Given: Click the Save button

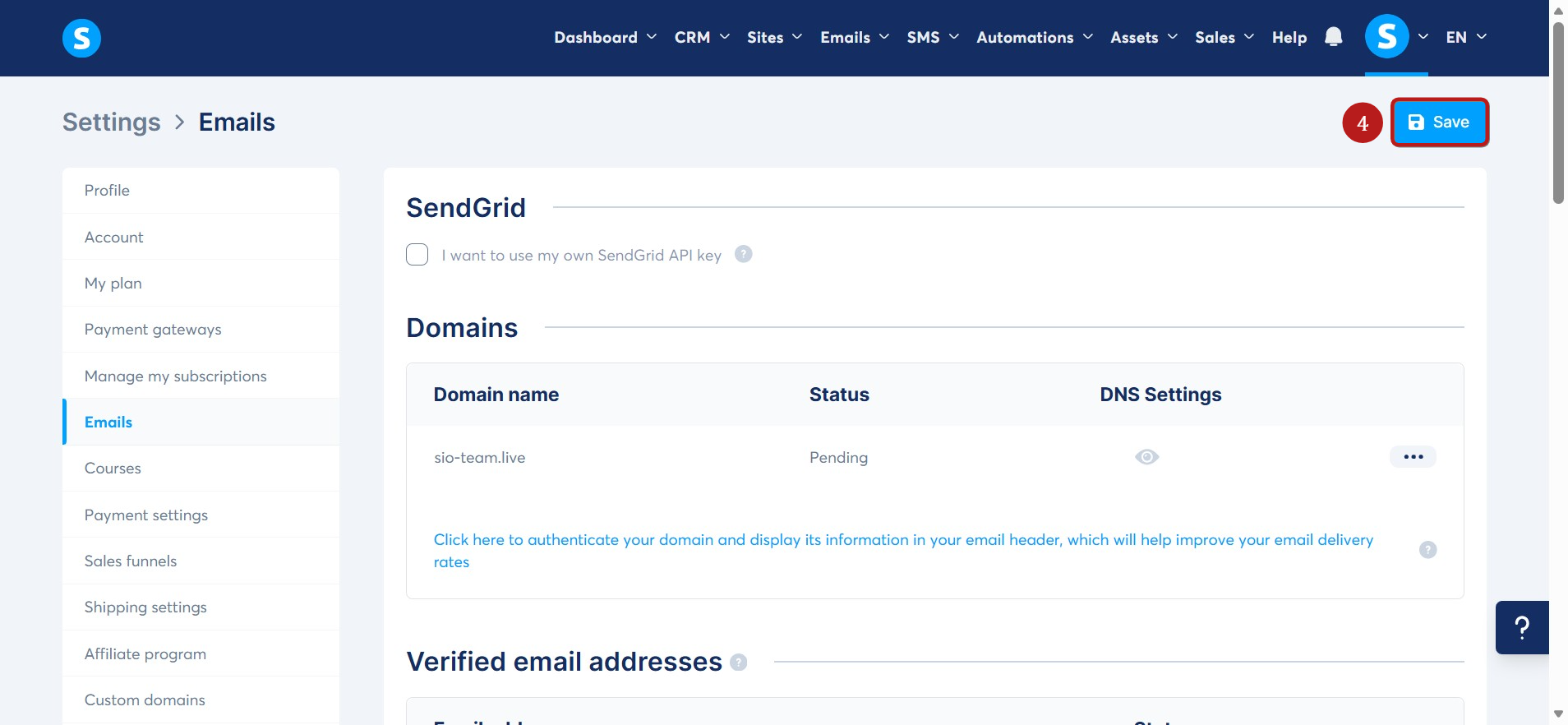Looking at the screenshot, I should [1439, 122].
